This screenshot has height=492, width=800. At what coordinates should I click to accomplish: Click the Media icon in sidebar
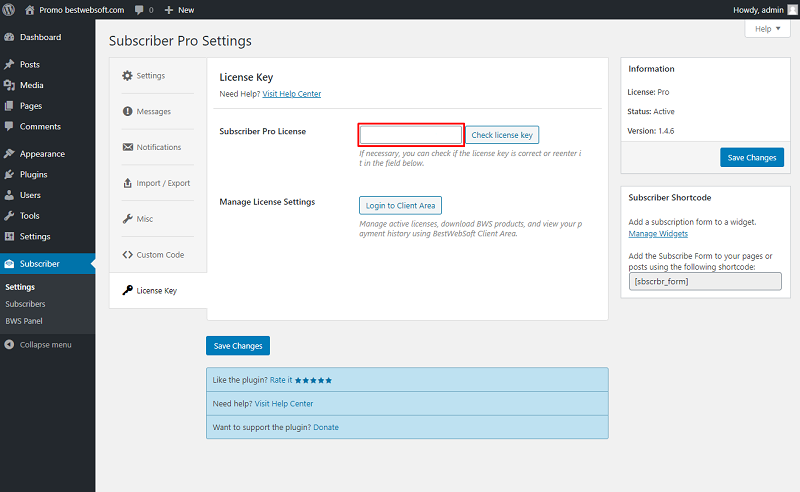[9, 85]
